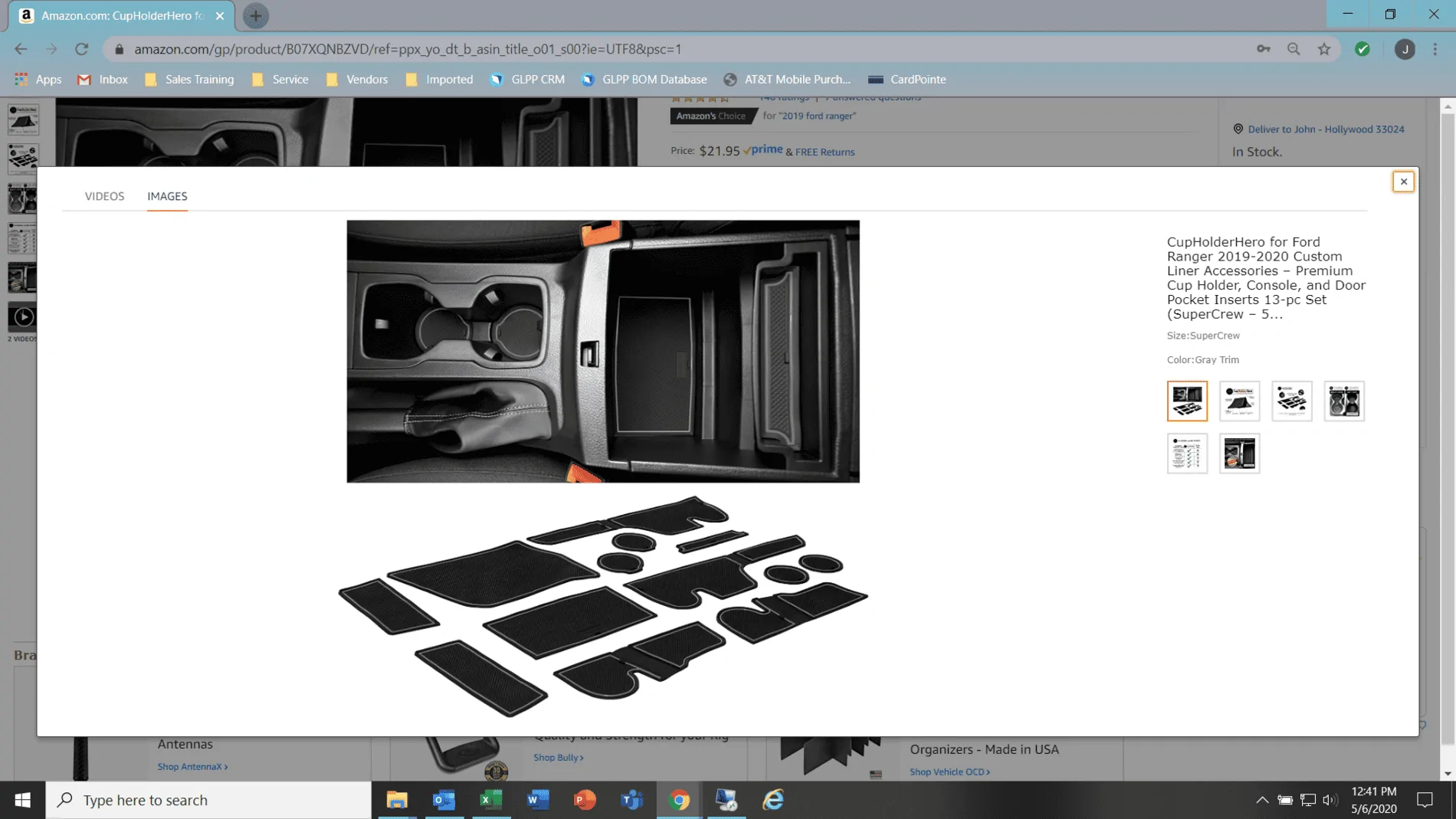
Task: Click the taskbar search box
Action: tap(208, 800)
